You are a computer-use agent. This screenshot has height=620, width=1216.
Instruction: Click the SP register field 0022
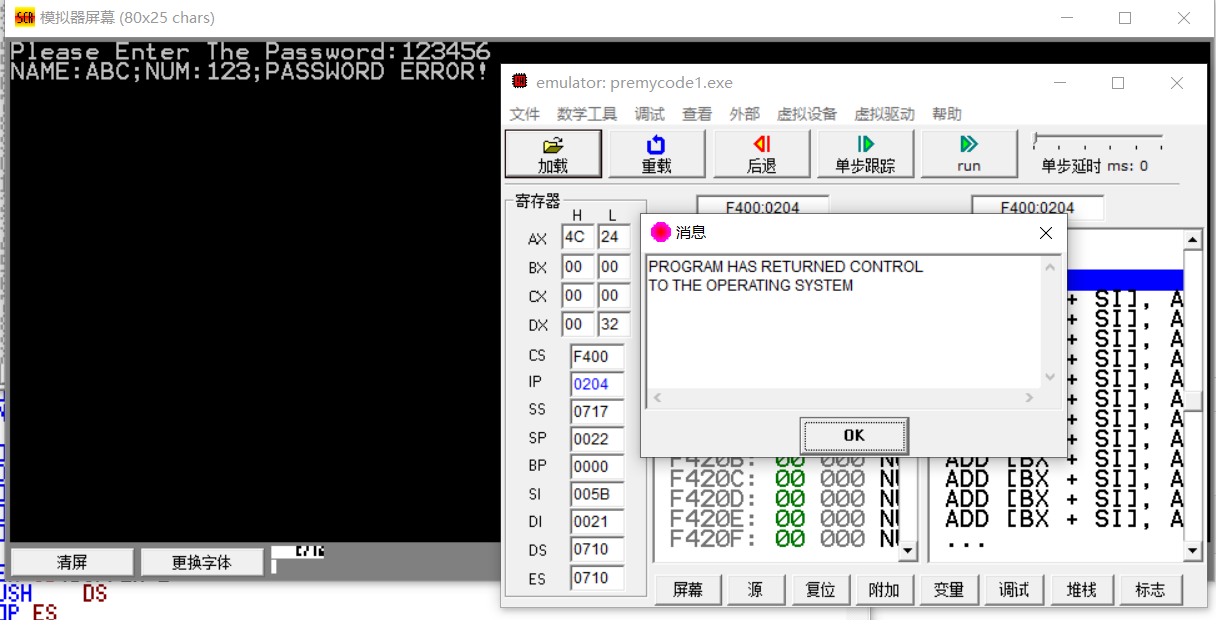click(597, 438)
